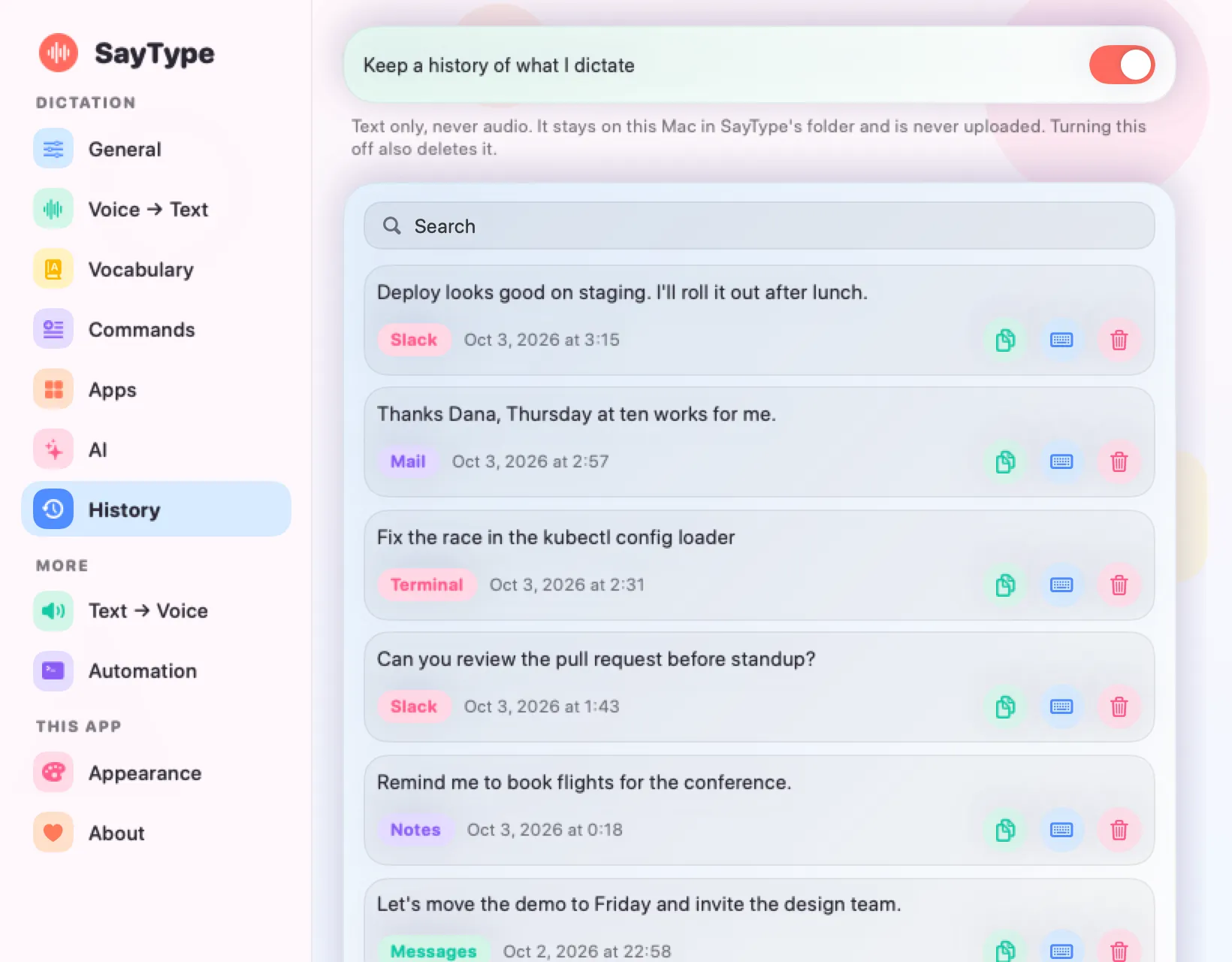Click the Mail tag on the Thanks Dana entry
Screen dimensions: 1232x962
408,461
